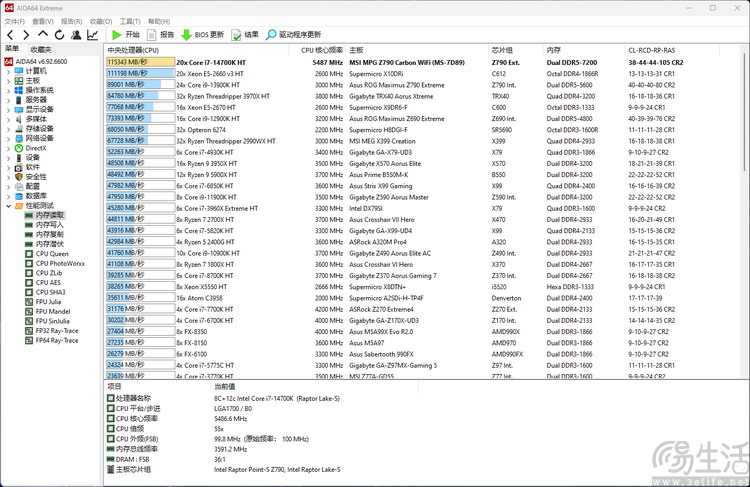Image resolution: width=750 pixels, height=487 pixels.
Task: Expand the 操作系统 tree node
Action: pyautogui.click(x=8, y=90)
